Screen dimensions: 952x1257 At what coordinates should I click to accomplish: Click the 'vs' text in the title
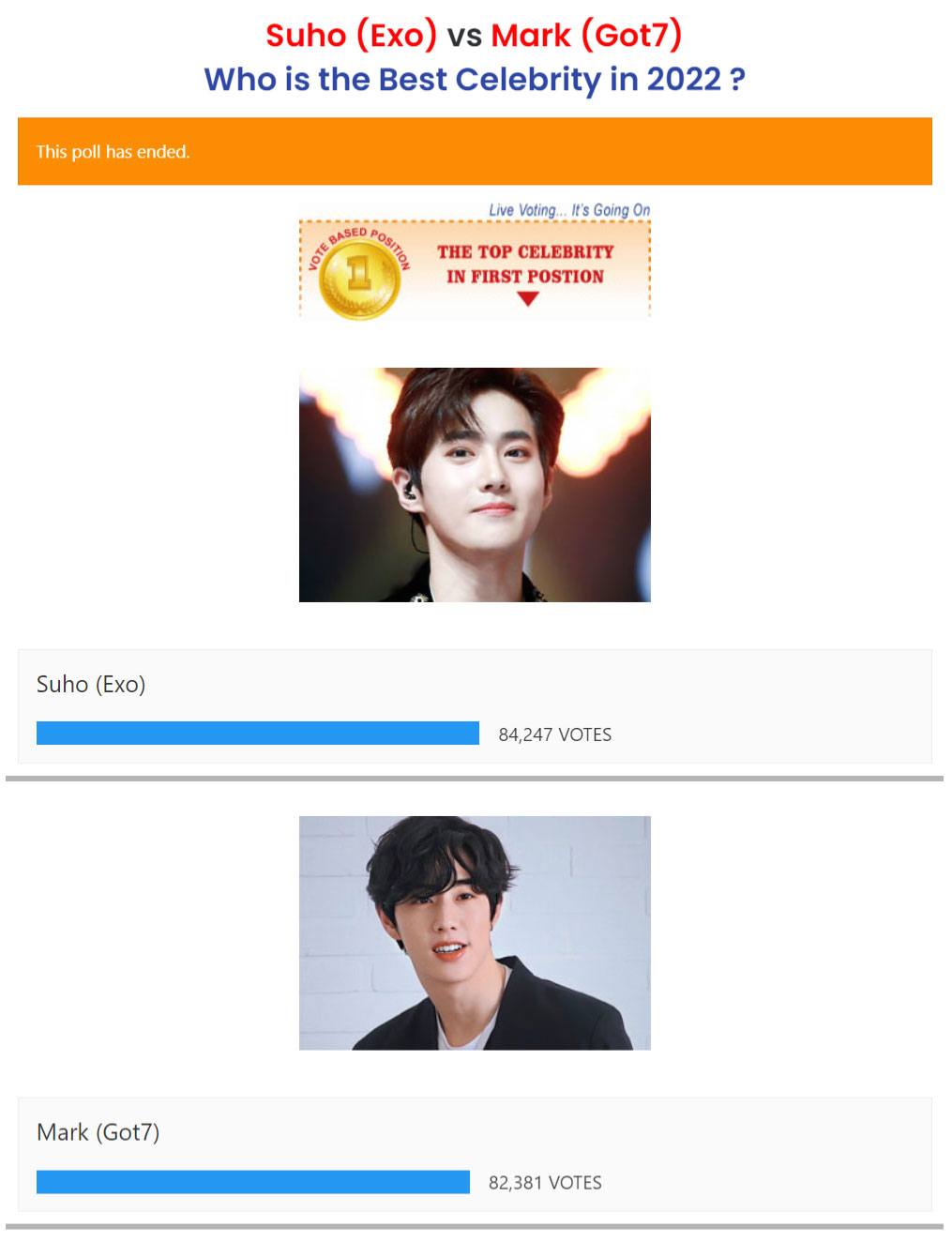point(464,37)
